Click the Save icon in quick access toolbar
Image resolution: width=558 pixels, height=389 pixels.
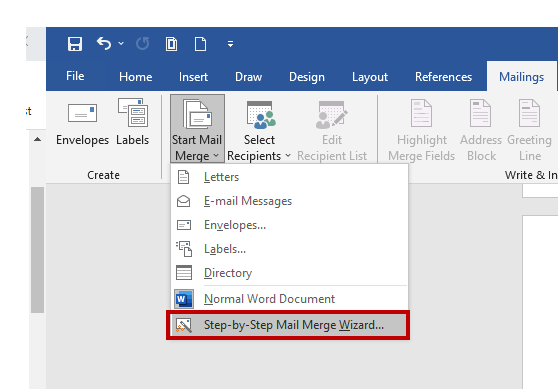coord(75,44)
